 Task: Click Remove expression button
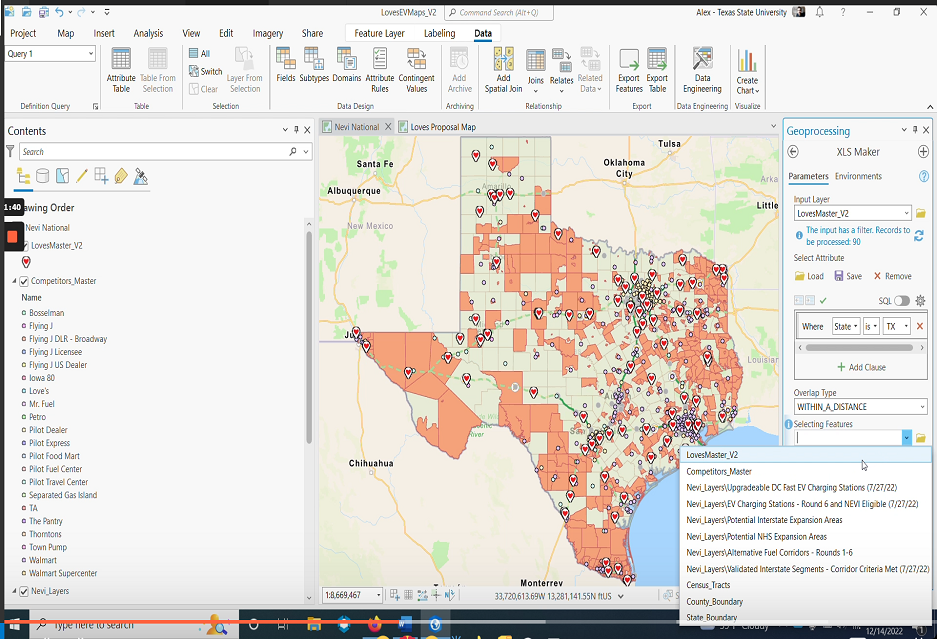pos(892,276)
